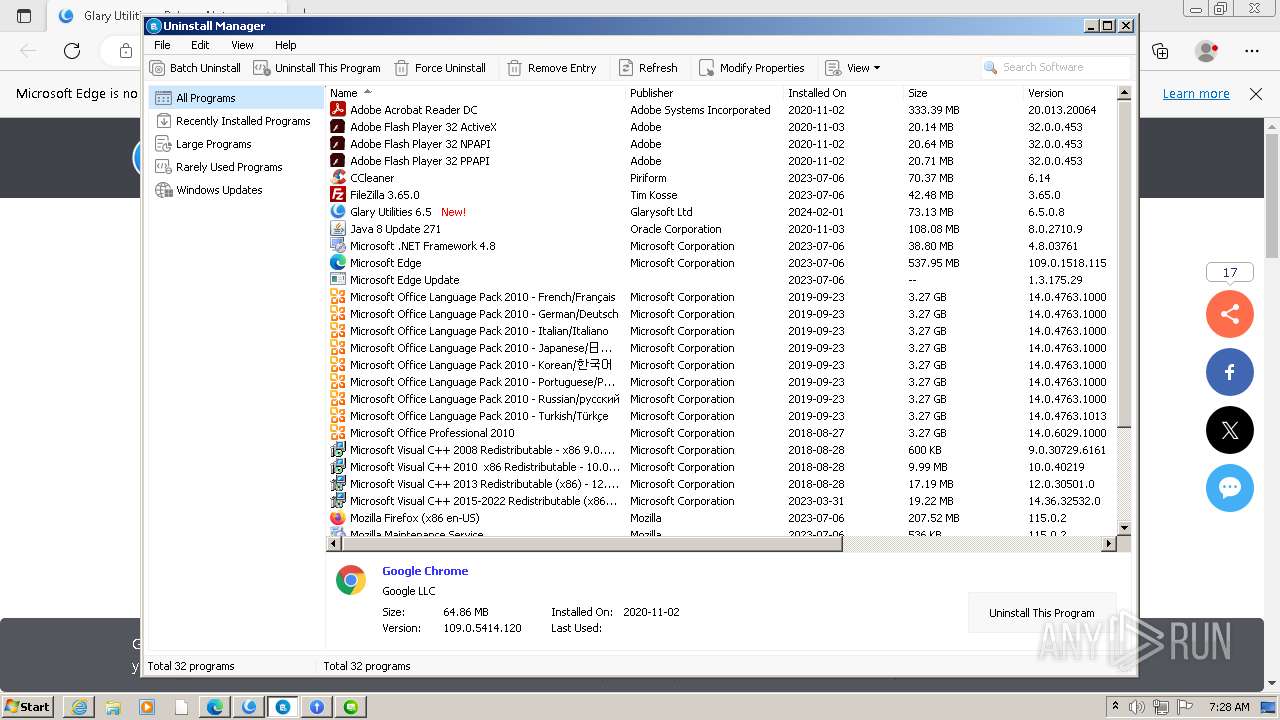Click the Windows Start button

click(28, 706)
